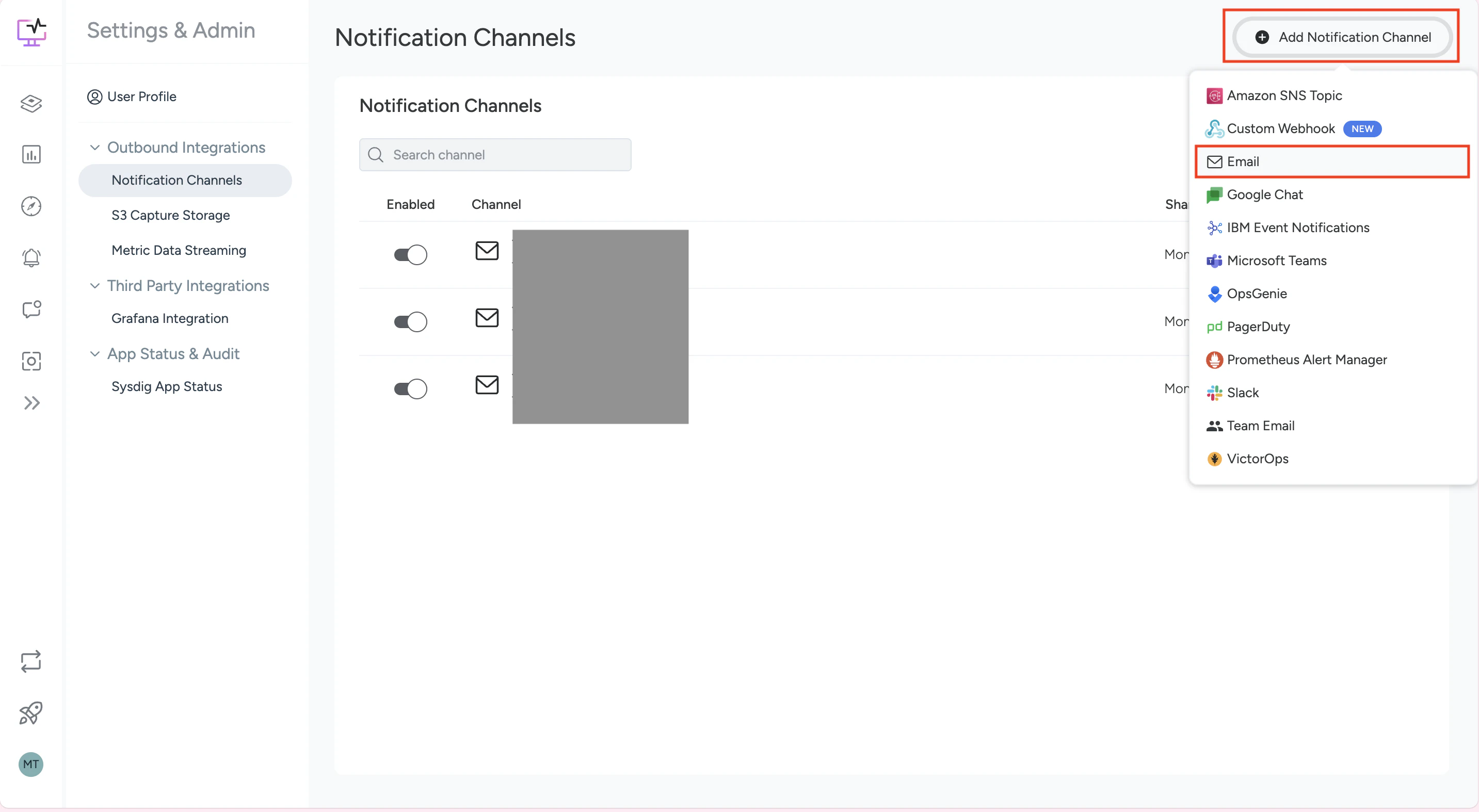1479x812 pixels.
Task: Choose Custom Webhook menu entry
Action: pyautogui.click(x=1332, y=128)
